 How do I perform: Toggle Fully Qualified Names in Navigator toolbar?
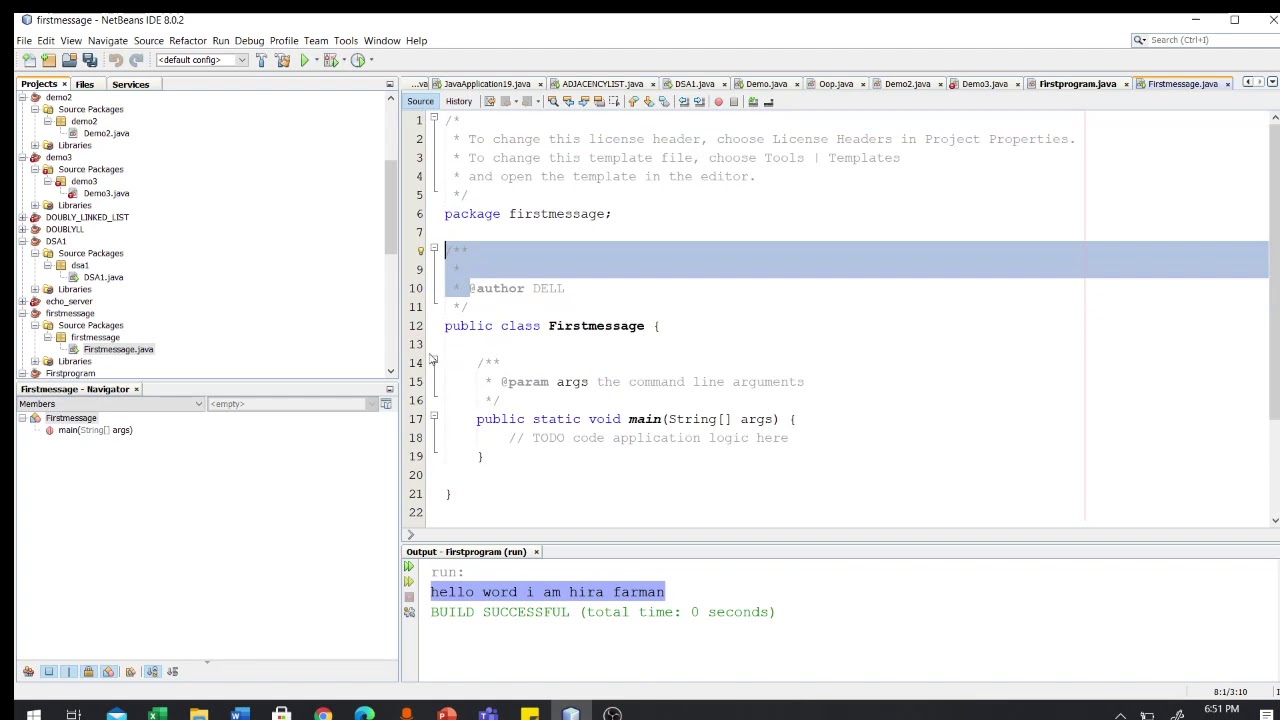tap(130, 672)
